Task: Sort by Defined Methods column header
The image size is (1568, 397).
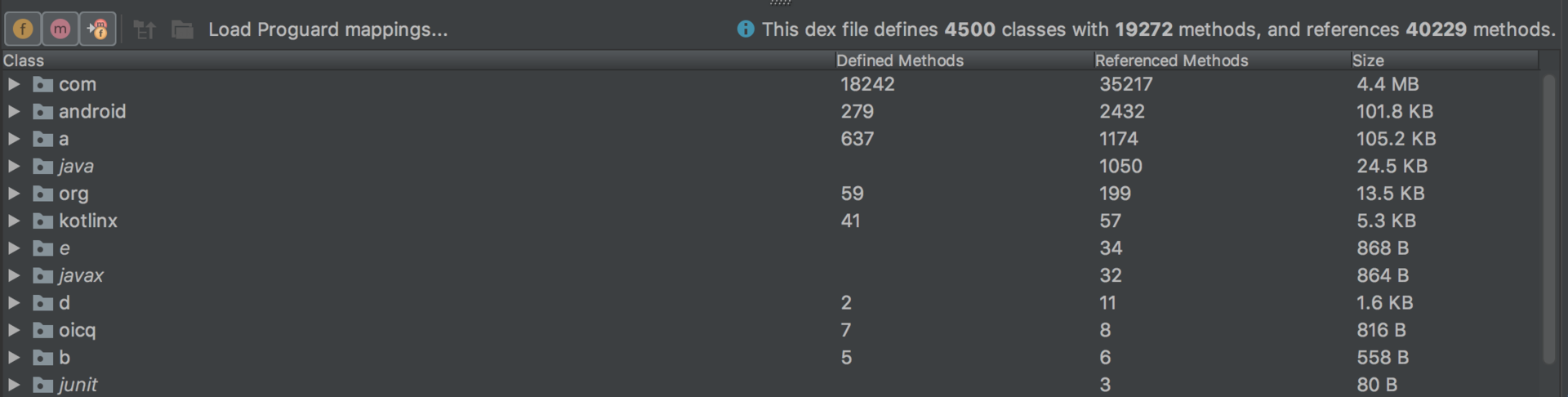Action: point(899,60)
